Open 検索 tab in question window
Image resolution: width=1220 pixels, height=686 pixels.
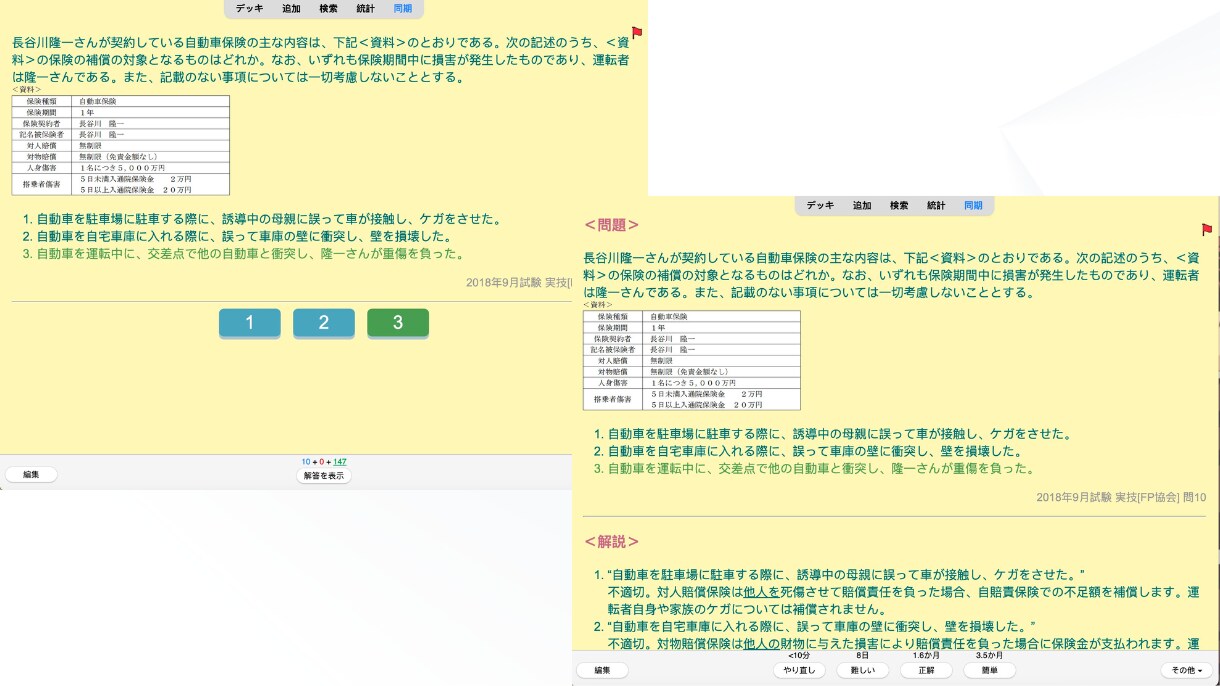[328, 9]
